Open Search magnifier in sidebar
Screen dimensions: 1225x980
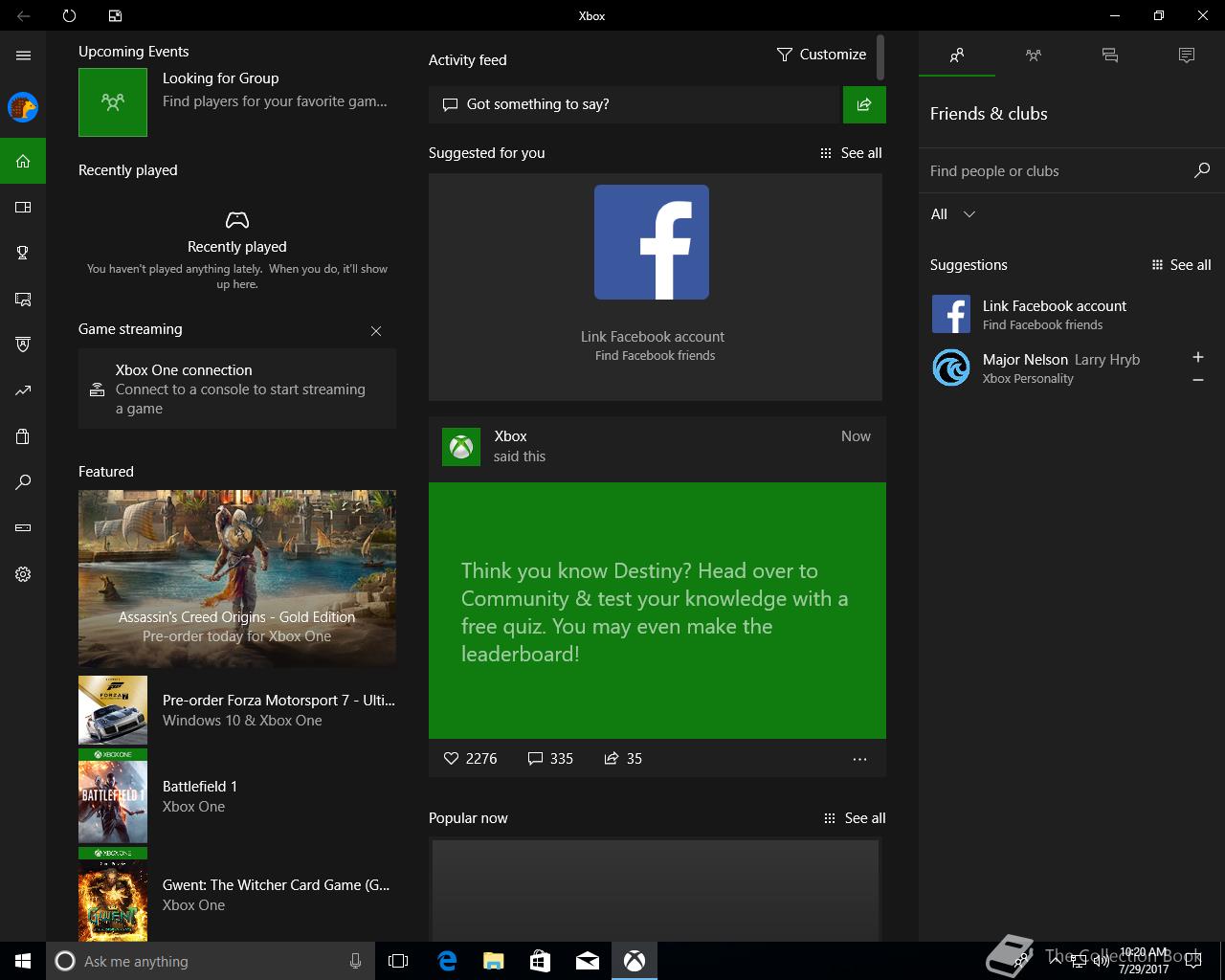tap(23, 482)
